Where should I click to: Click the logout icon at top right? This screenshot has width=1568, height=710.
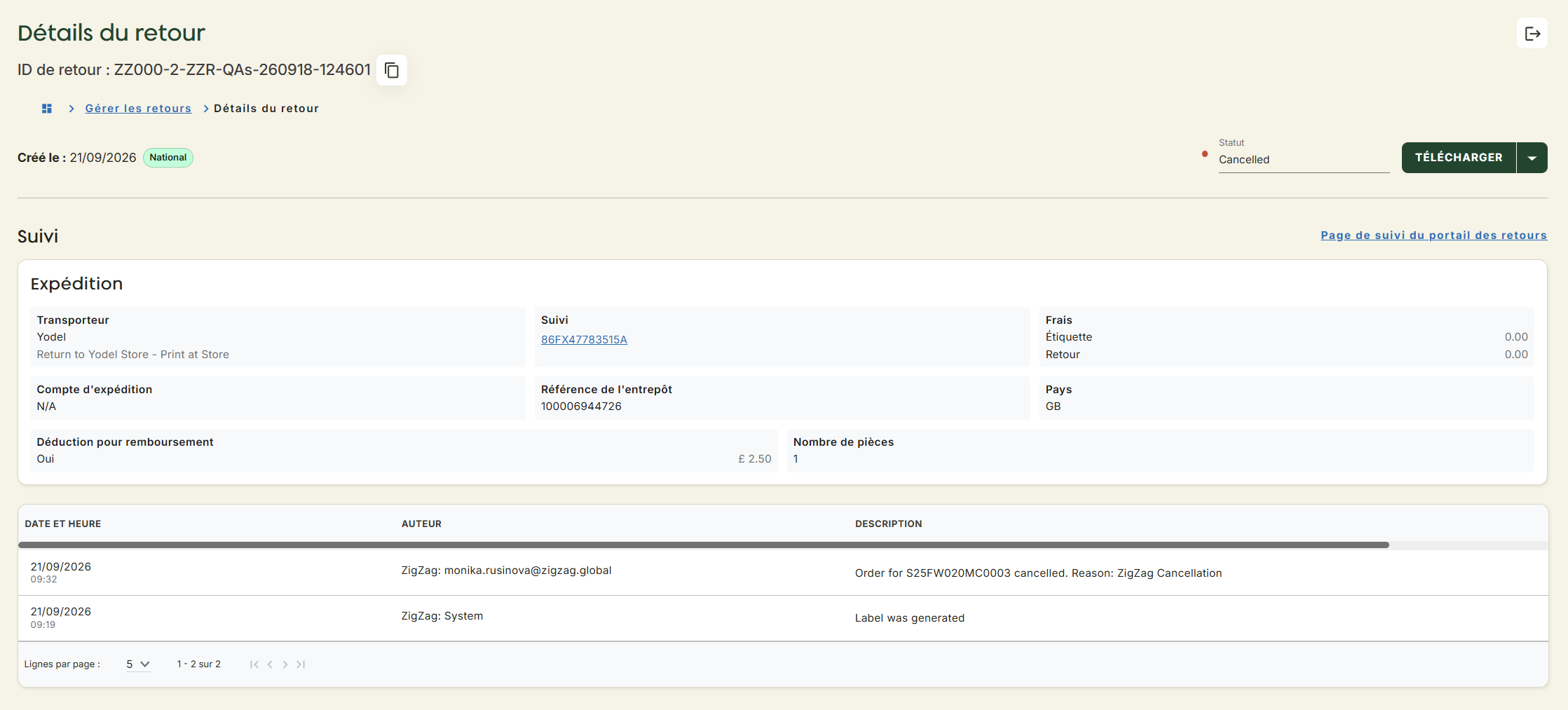1532,33
